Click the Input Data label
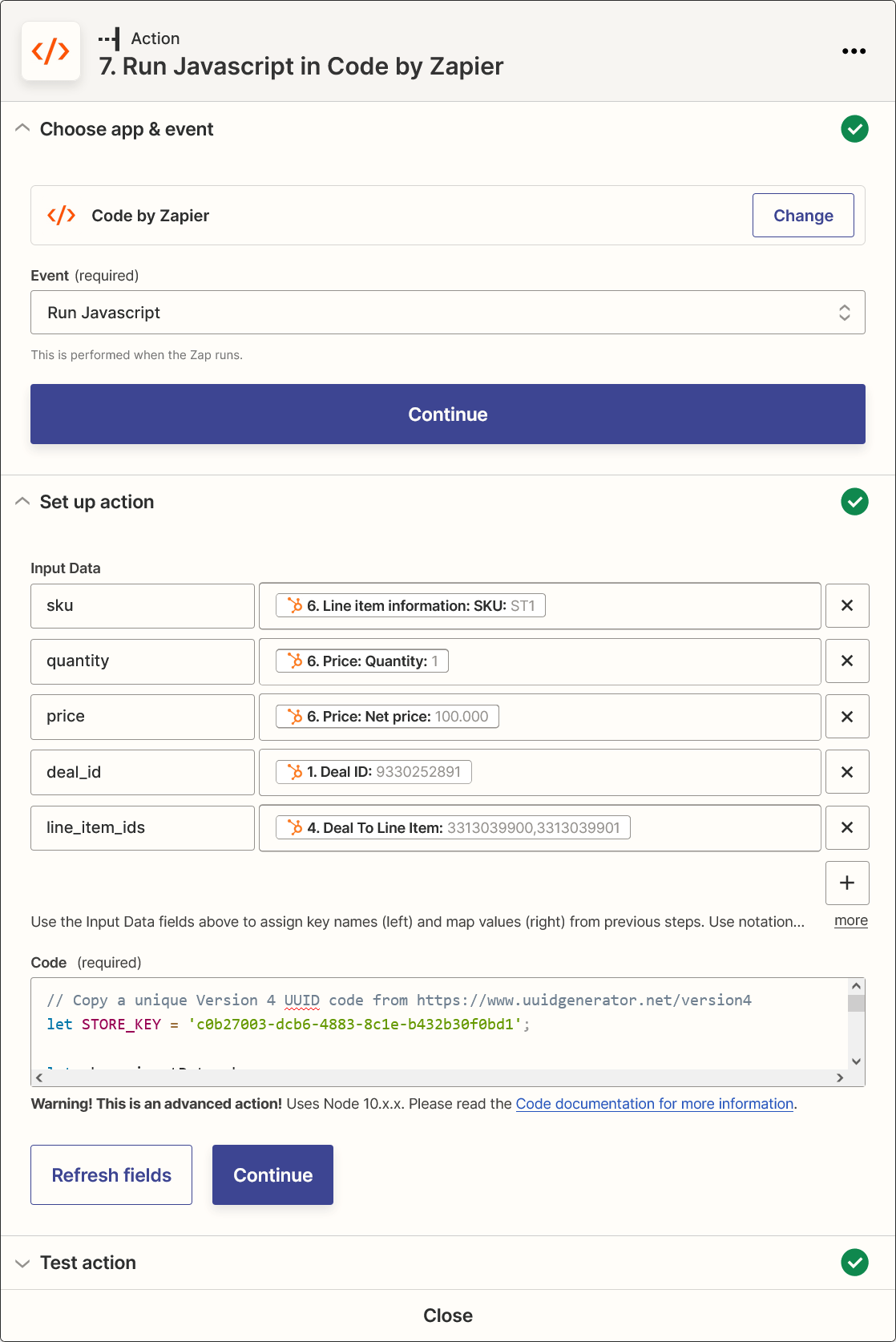This screenshot has height=1342, width=896. click(66, 568)
